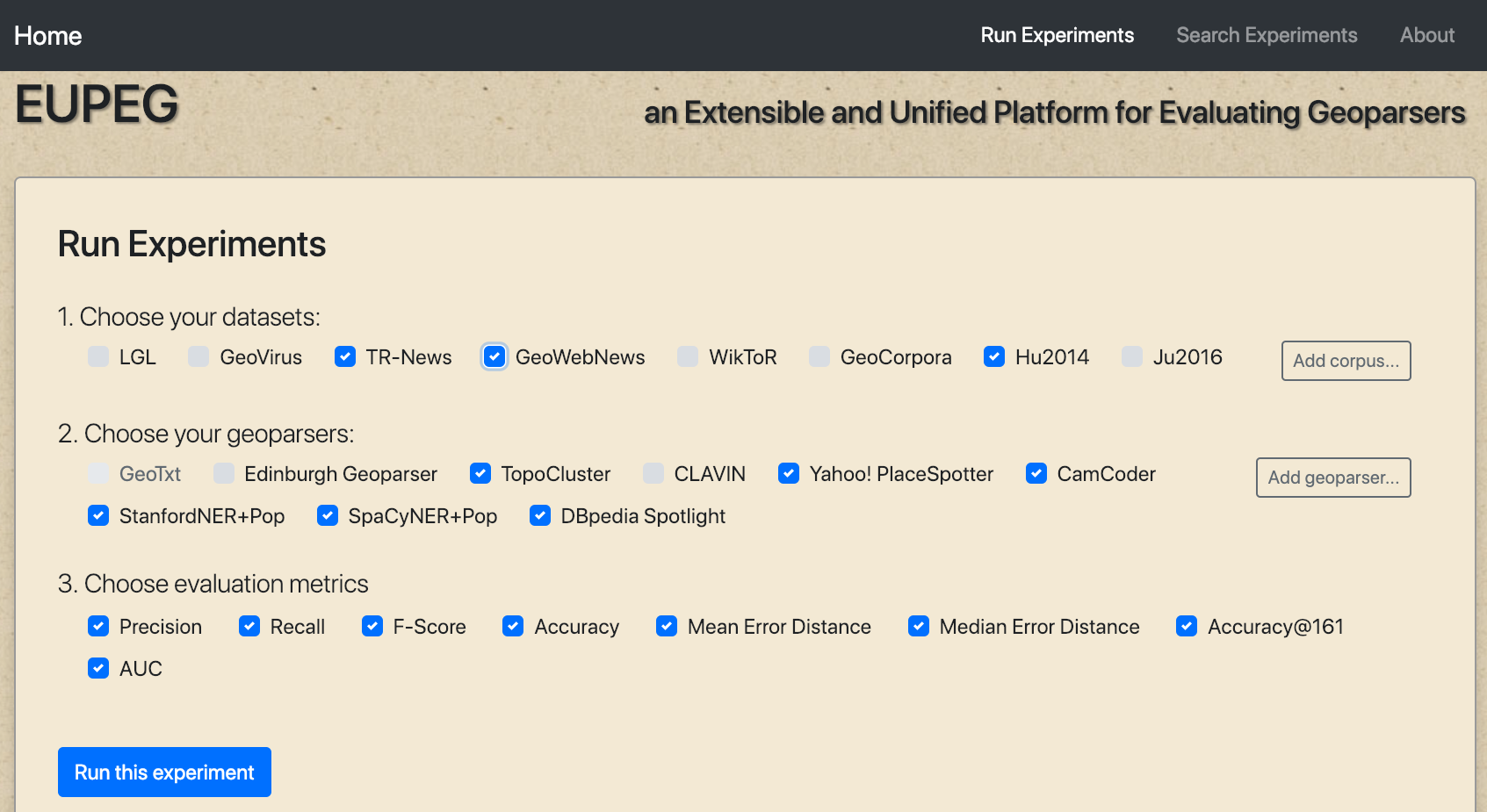Uncheck the TR-News dataset

tap(345, 356)
